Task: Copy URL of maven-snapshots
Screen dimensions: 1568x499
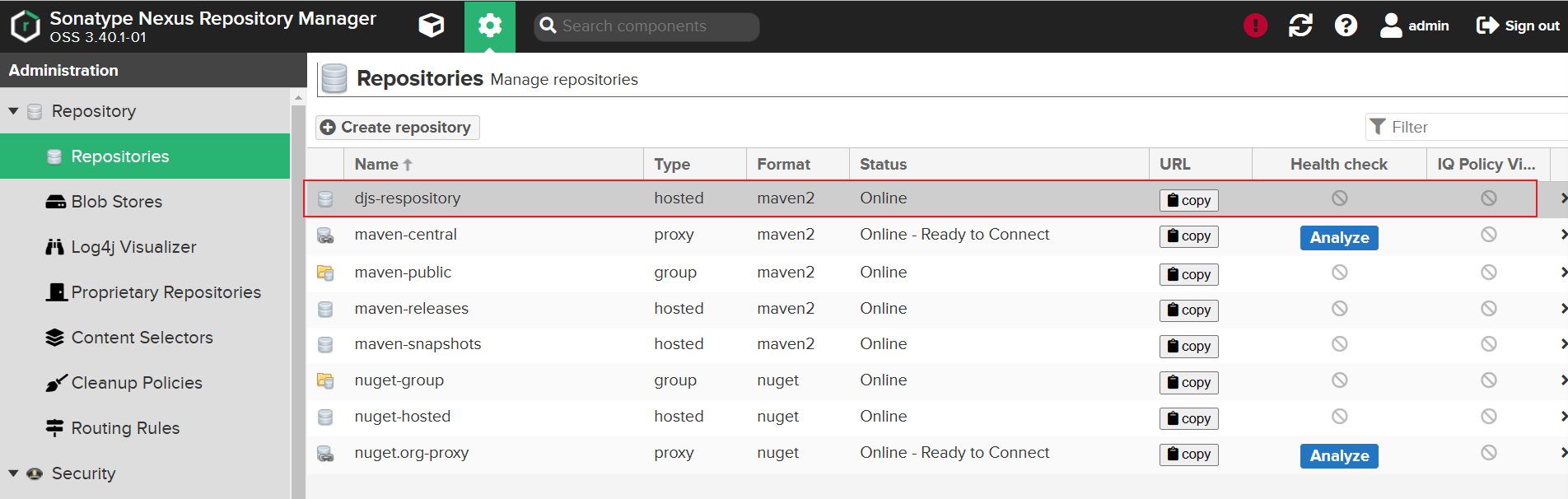Action: pos(1188,346)
